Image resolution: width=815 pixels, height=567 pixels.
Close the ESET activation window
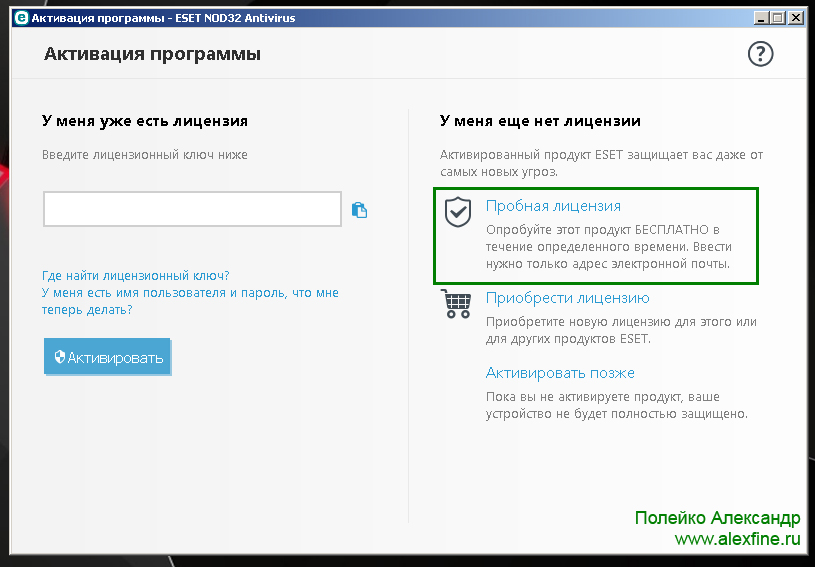coord(796,18)
